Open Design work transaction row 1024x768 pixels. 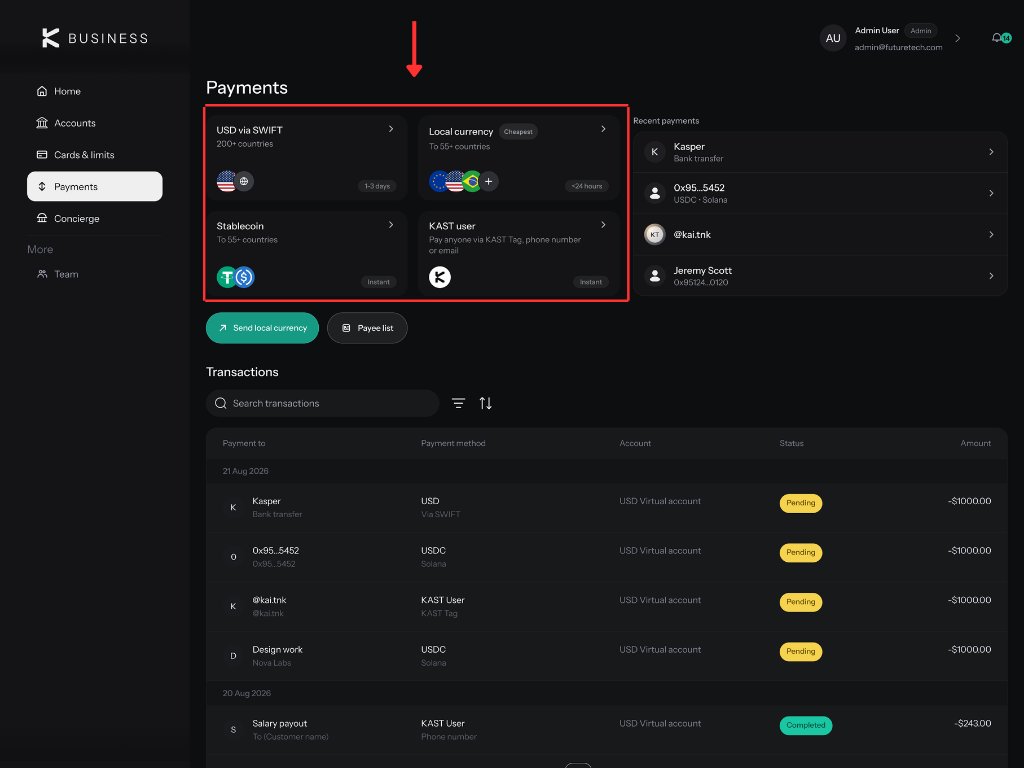point(607,656)
